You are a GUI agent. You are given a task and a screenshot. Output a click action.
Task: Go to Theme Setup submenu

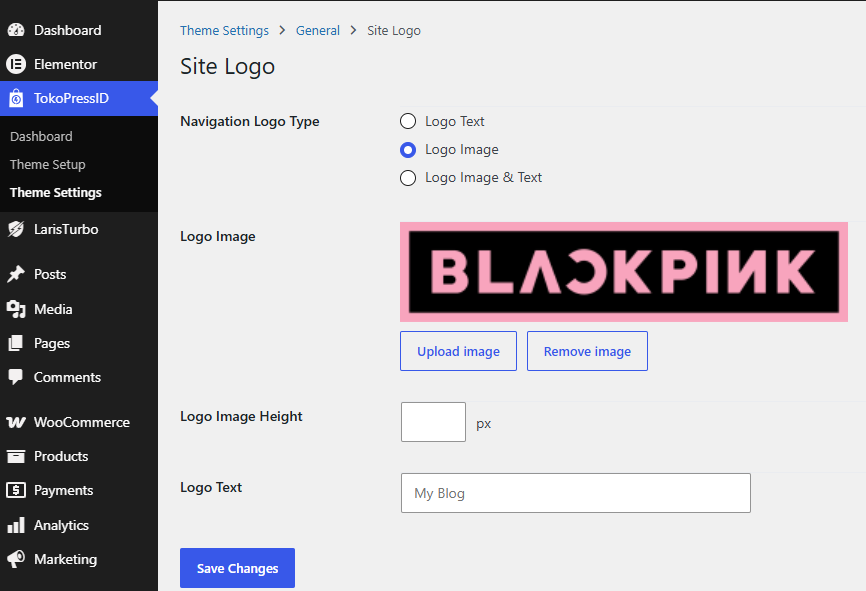tap(47, 165)
